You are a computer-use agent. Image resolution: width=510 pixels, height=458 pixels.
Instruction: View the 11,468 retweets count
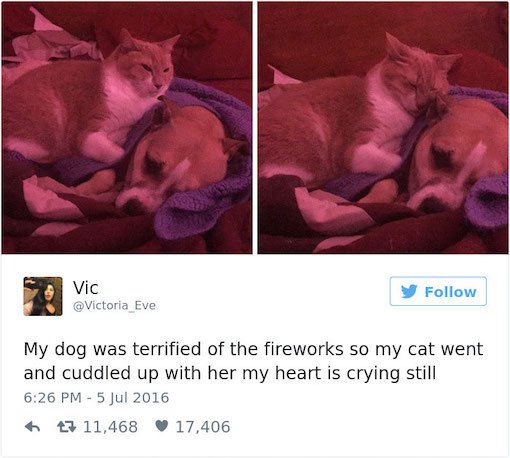pyautogui.click(x=110, y=427)
